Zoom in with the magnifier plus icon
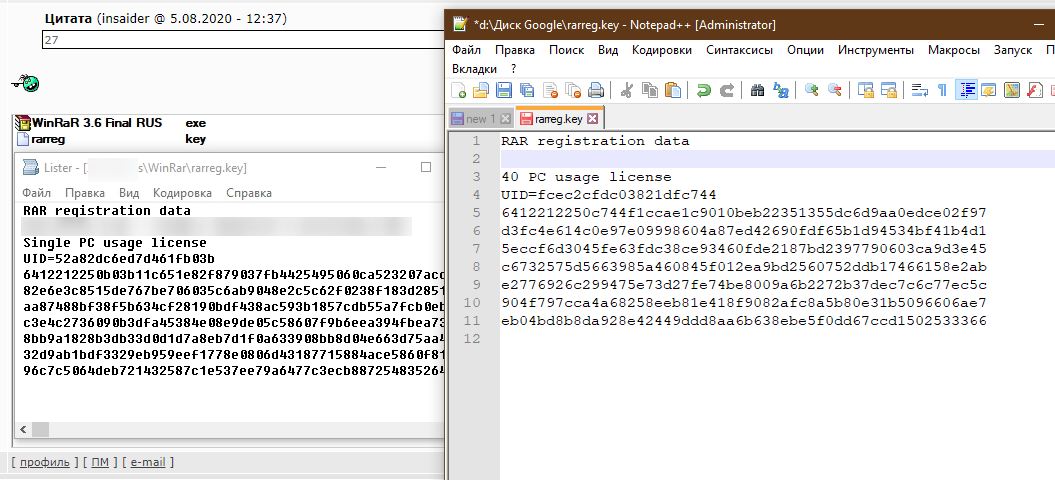This screenshot has height=480, width=1055. 811,90
